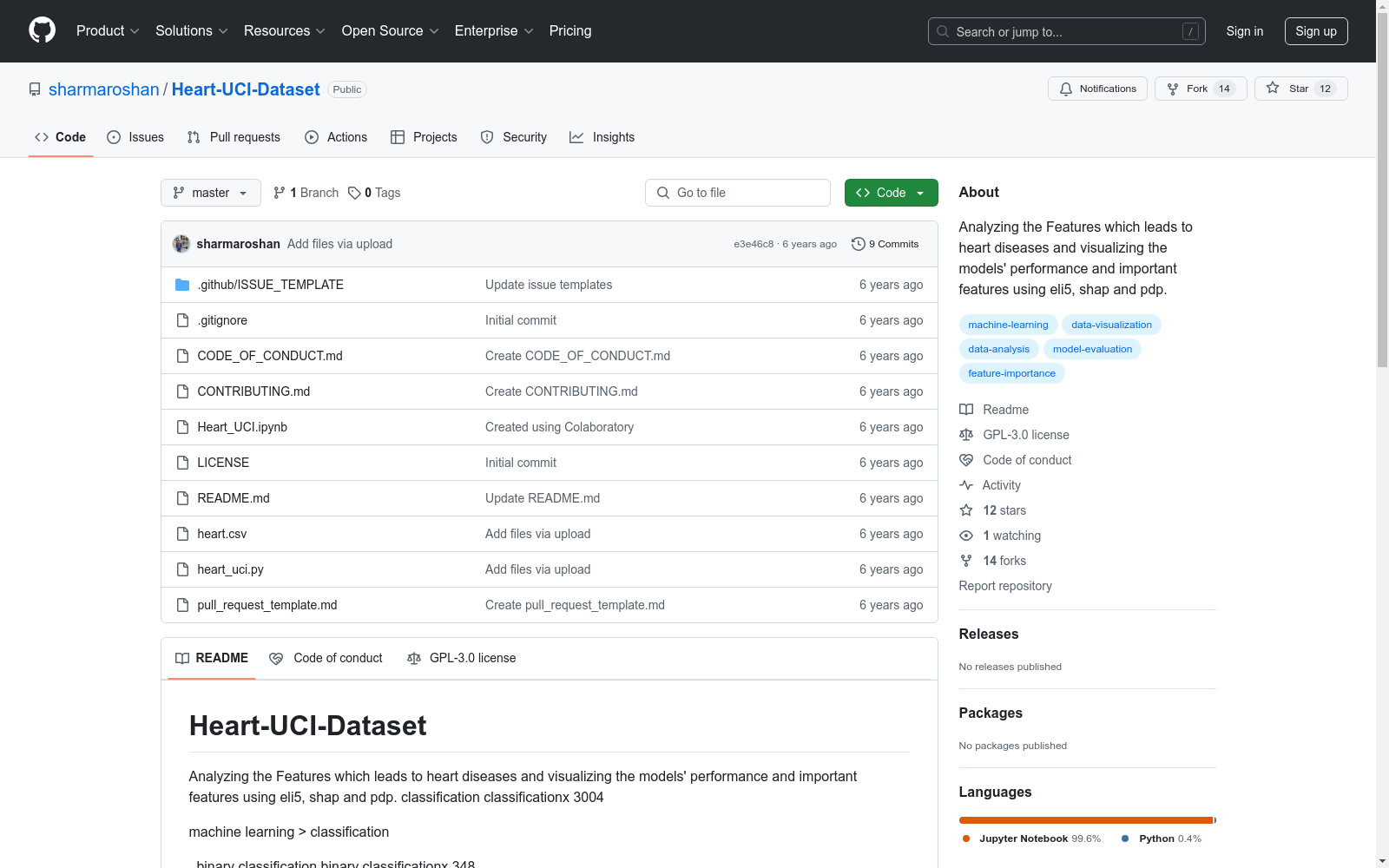Click the file icon beside LICENSE
This screenshot has height=868, width=1389.
[182, 463]
